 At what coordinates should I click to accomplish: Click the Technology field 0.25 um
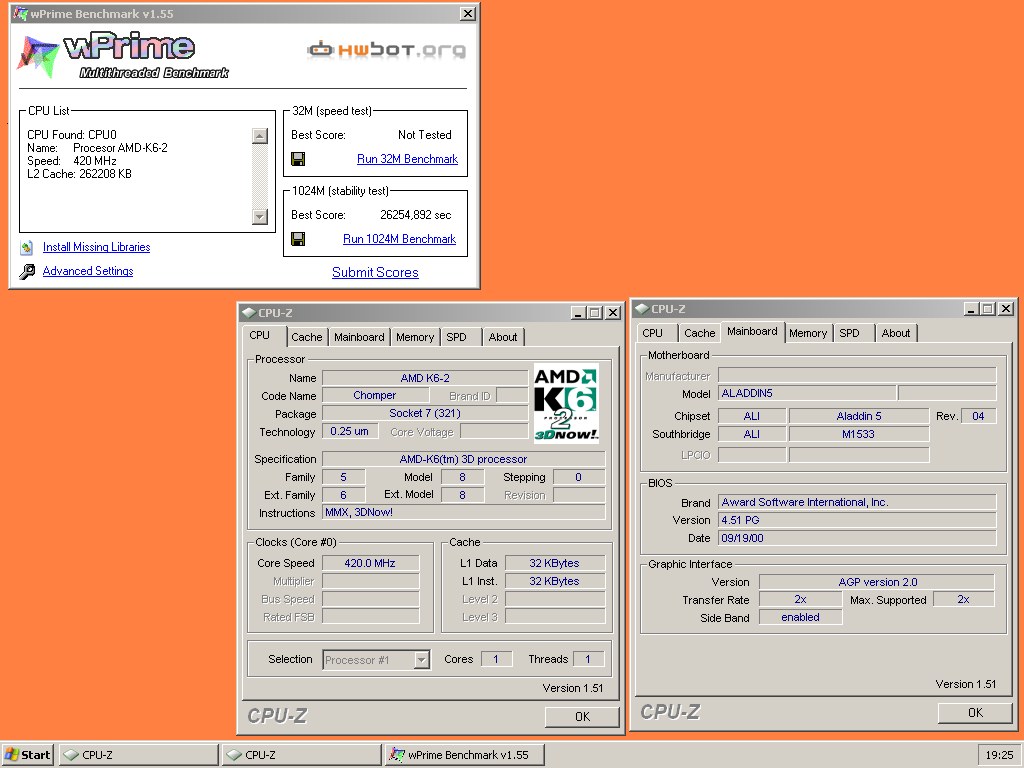[x=350, y=431]
